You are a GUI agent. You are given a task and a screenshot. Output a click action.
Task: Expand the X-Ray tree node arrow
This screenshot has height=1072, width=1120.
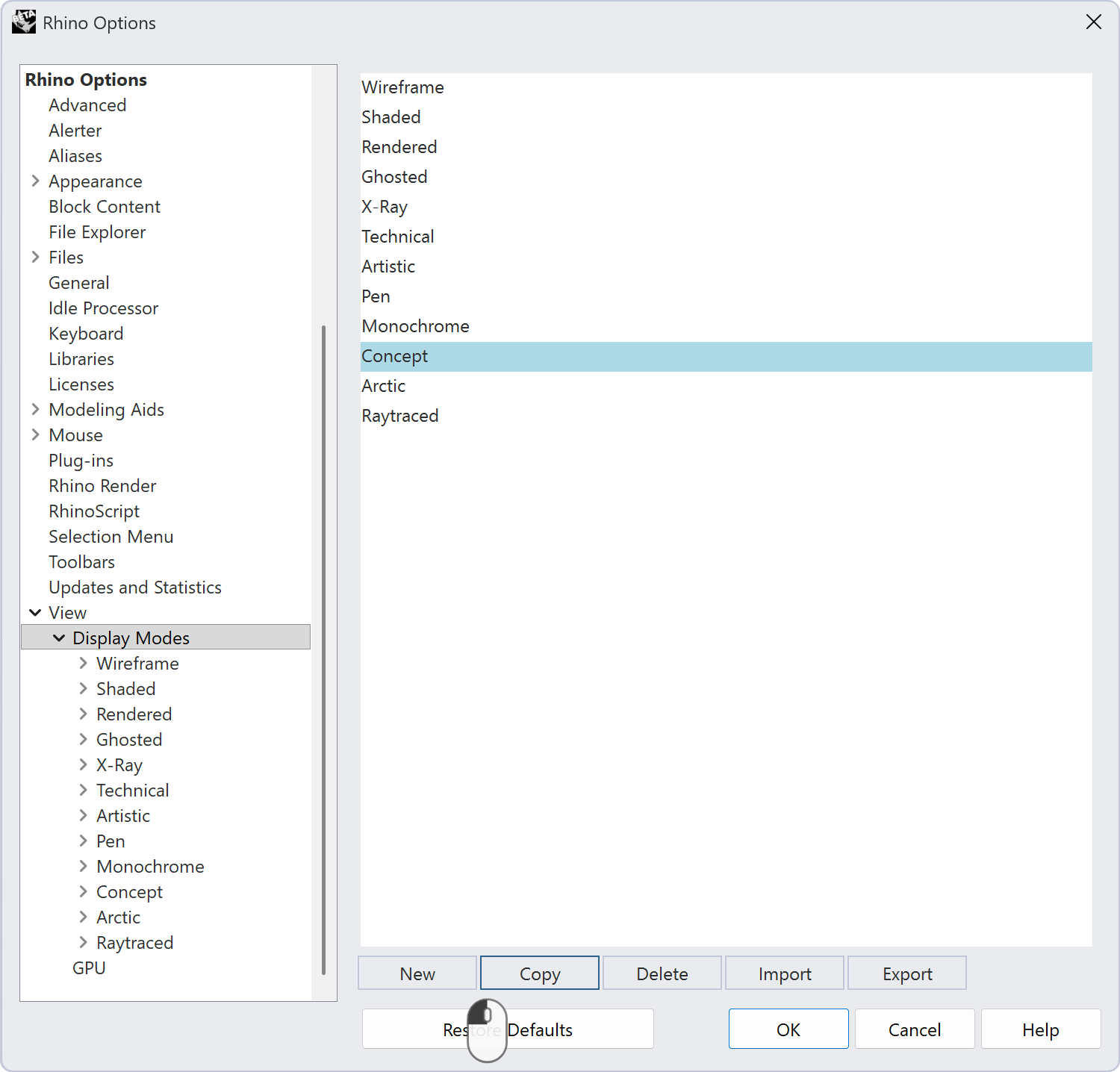point(83,765)
